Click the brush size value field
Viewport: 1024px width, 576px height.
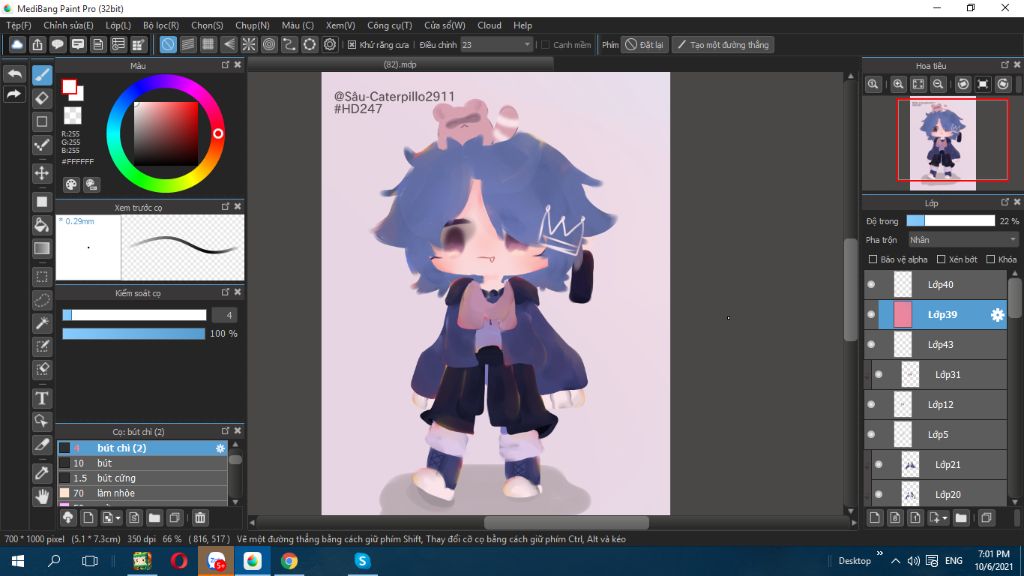pyautogui.click(x=225, y=315)
